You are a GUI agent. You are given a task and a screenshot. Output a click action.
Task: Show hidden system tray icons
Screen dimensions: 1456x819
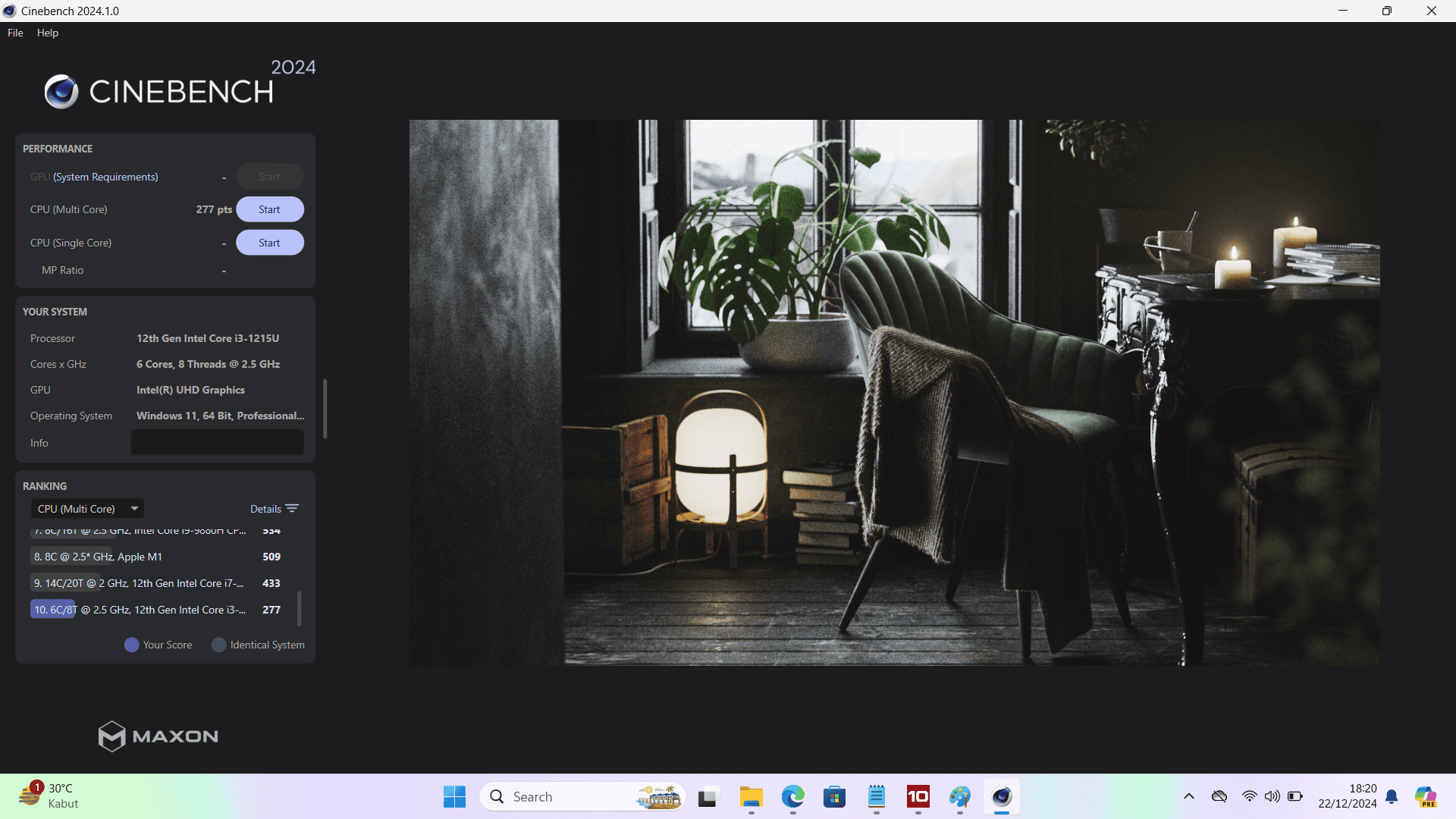tap(1189, 796)
